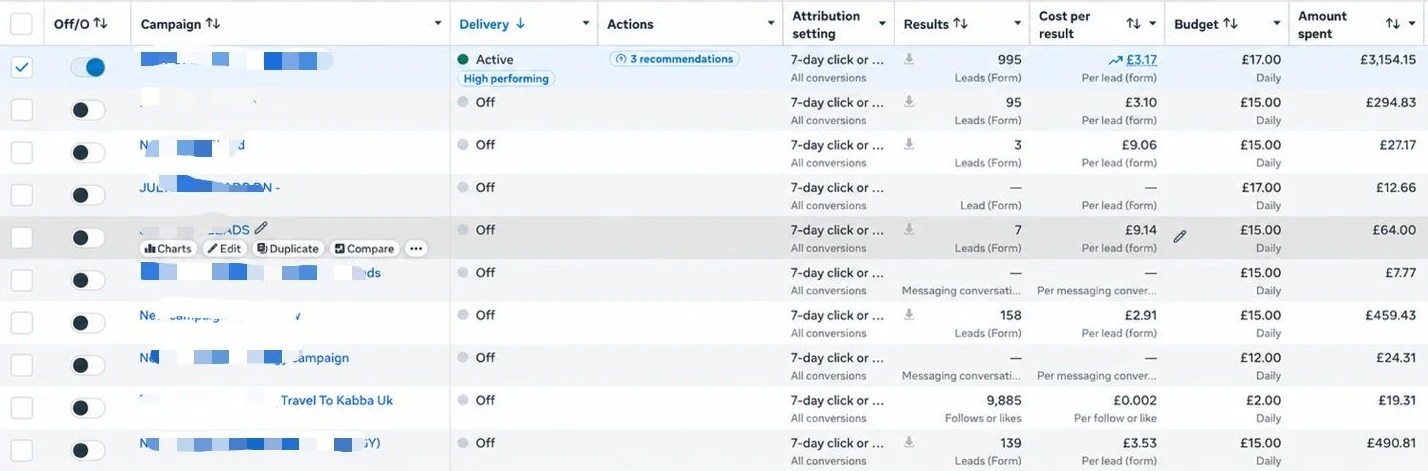Viewport: 1428px width, 471px height.
Task: Turn off the Active campaign toggle switch
Action: click(x=88, y=67)
